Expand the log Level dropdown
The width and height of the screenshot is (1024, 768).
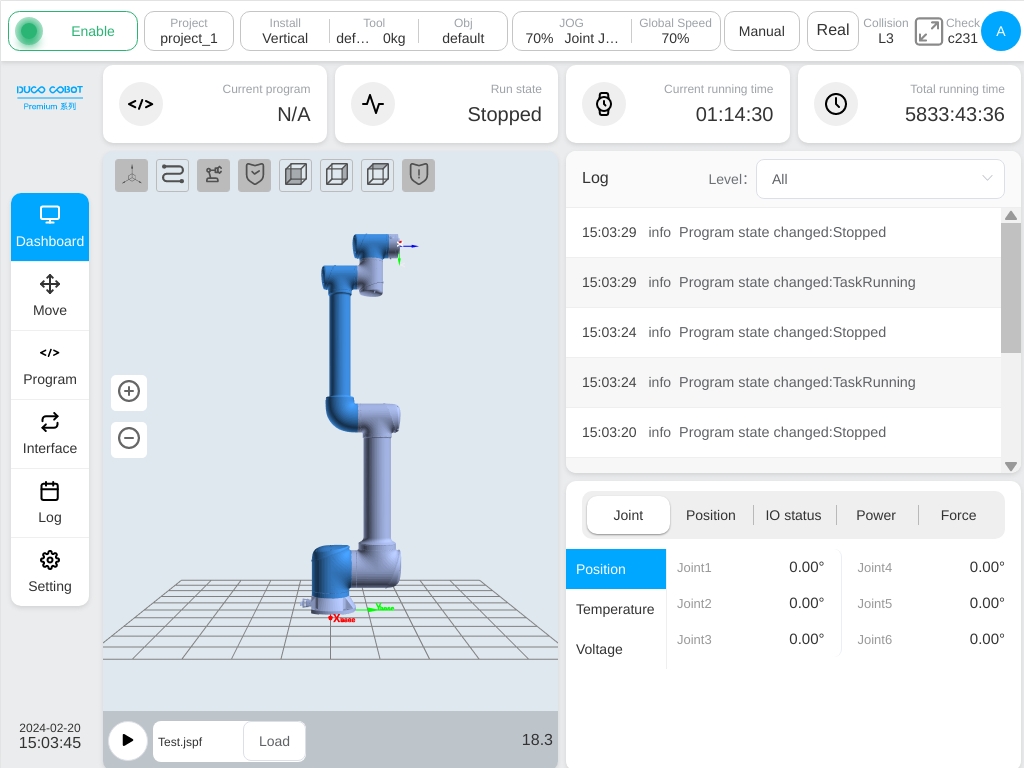[880, 179]
